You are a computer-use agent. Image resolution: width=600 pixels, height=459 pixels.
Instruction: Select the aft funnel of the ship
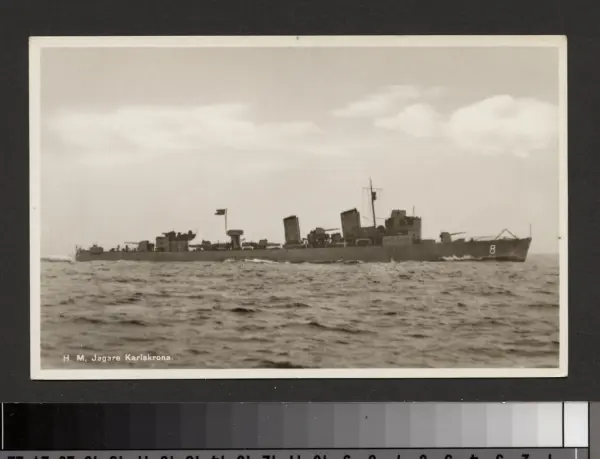[x=292, y=229]
